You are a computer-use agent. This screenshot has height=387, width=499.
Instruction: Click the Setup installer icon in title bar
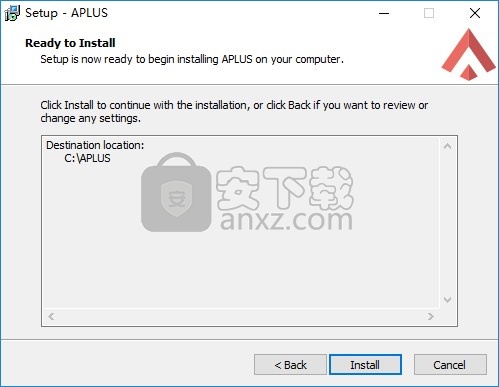click(12, 13)
